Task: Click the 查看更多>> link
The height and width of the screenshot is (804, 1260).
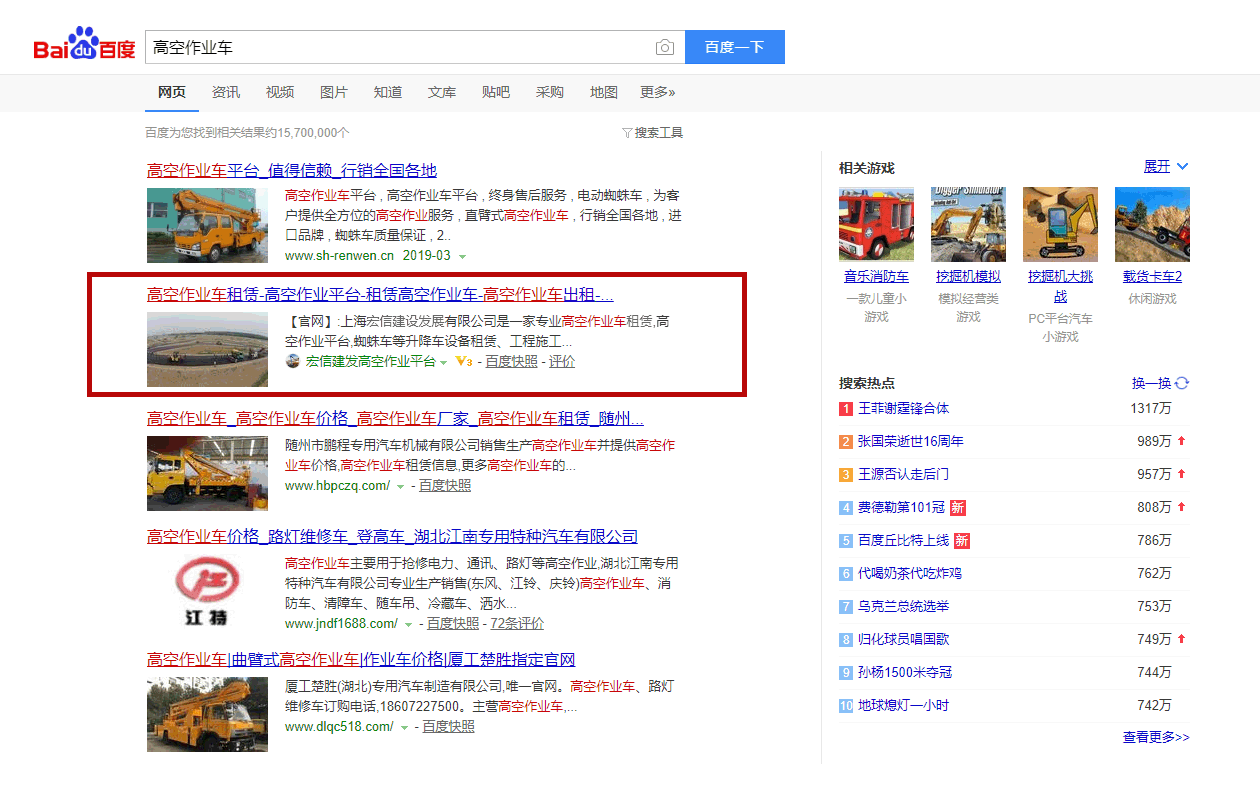Action: click(1156, 738)
